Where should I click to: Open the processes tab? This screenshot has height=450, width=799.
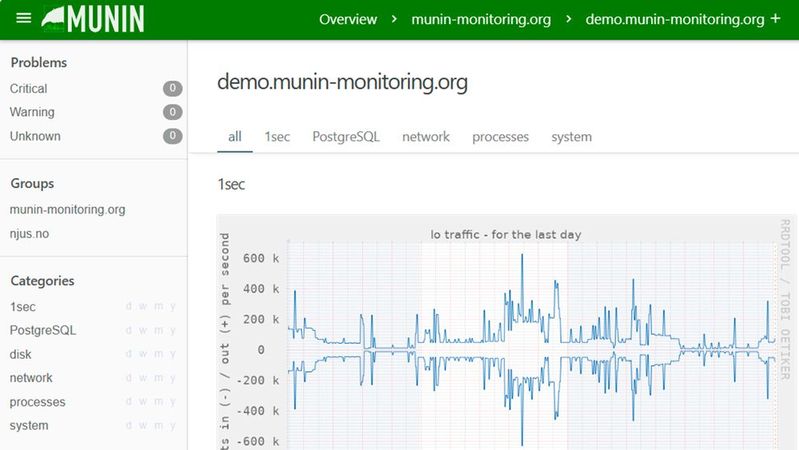coord(500,137)
